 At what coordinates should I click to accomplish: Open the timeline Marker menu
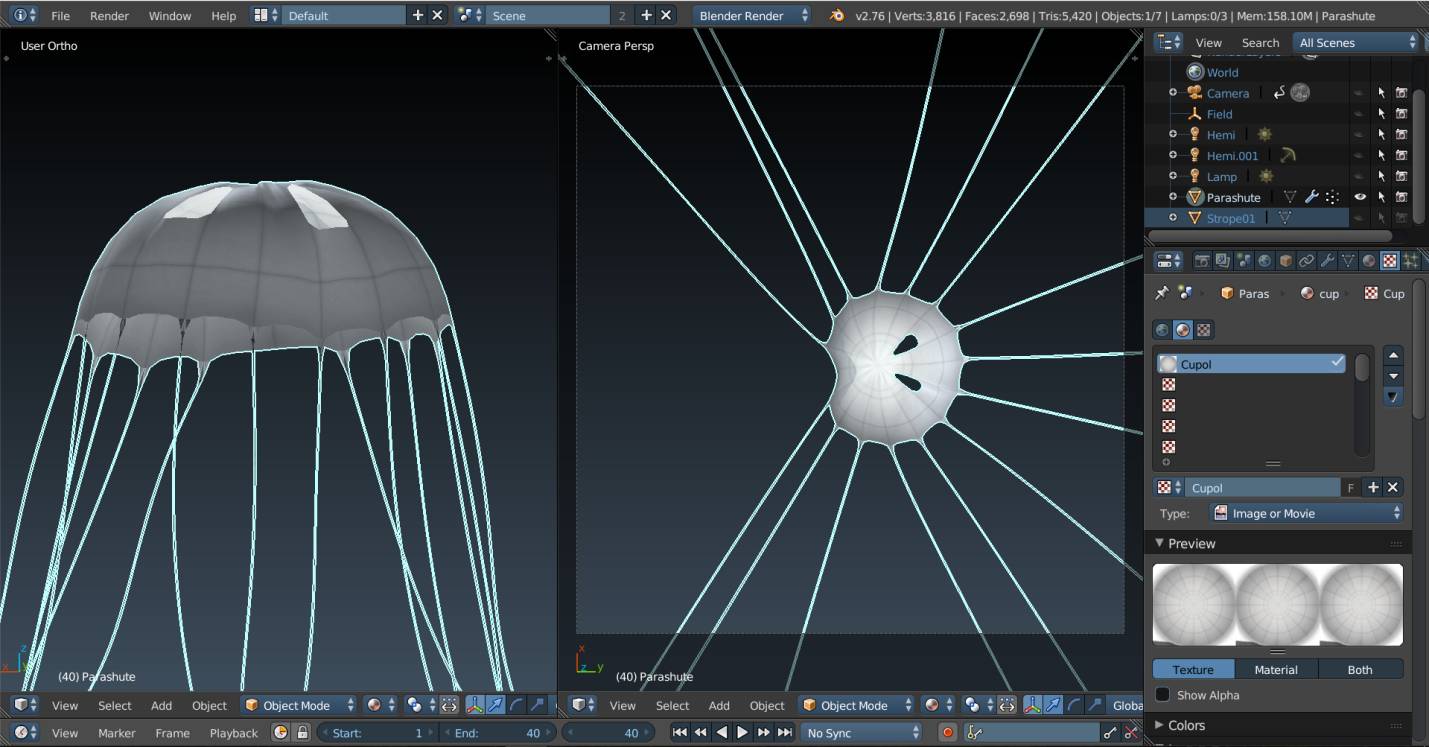coord(117,733)
